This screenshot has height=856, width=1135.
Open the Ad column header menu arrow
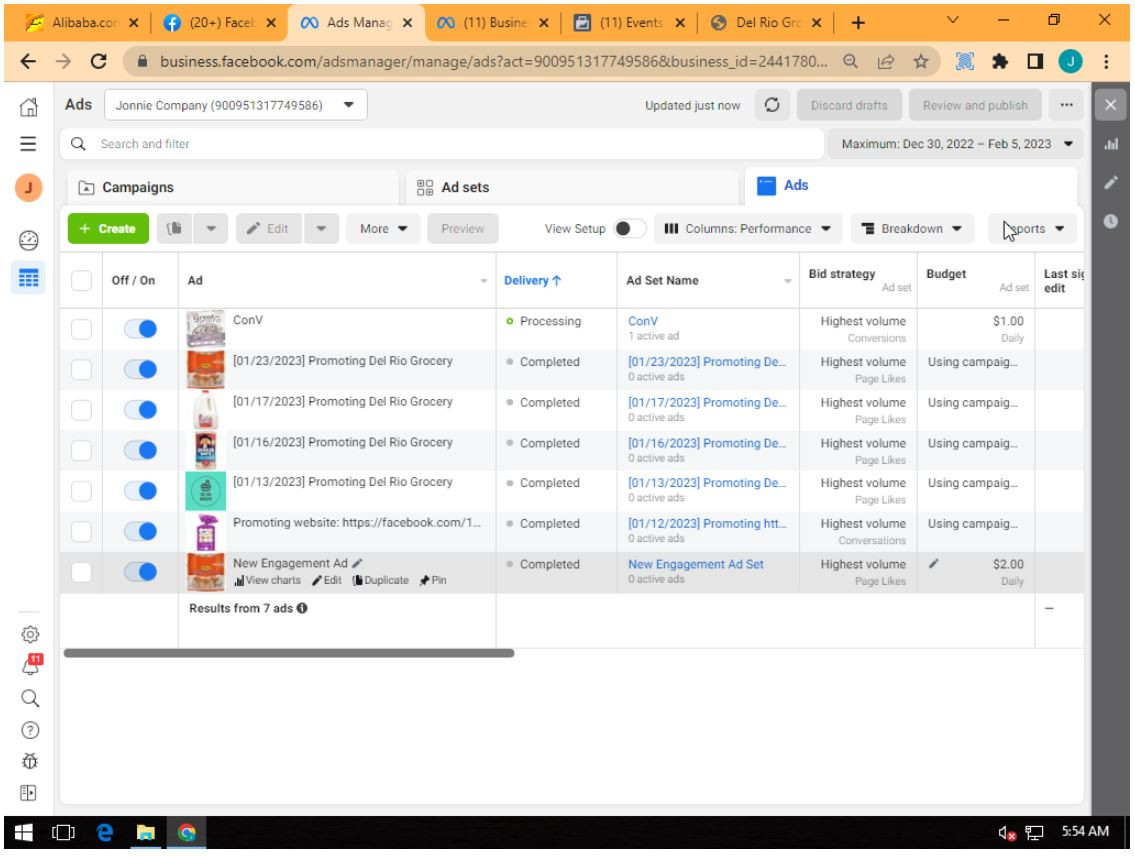point(484,281)
